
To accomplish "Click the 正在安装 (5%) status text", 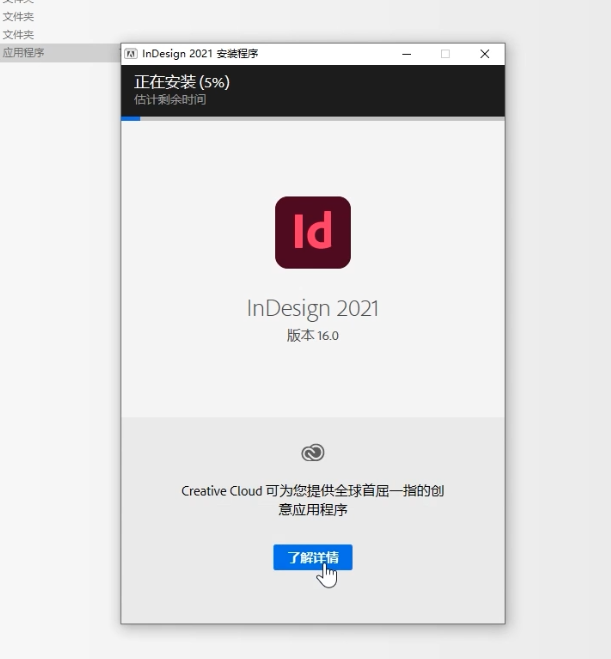I will [x=182, y=82].
